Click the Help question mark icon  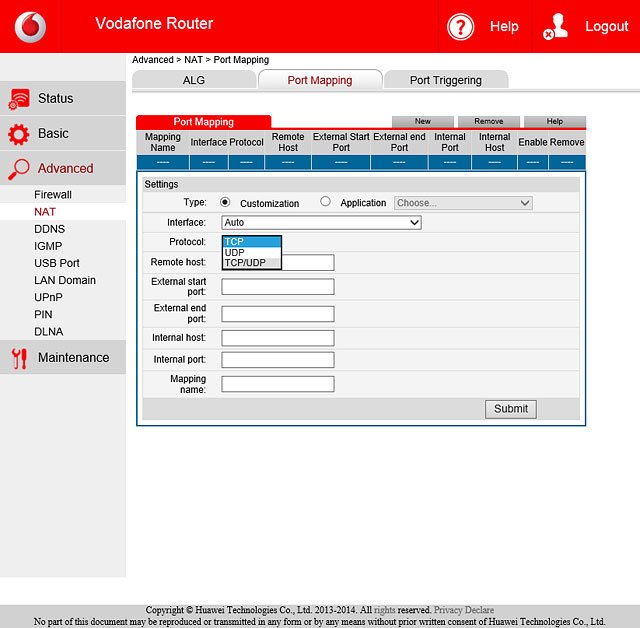460,27
